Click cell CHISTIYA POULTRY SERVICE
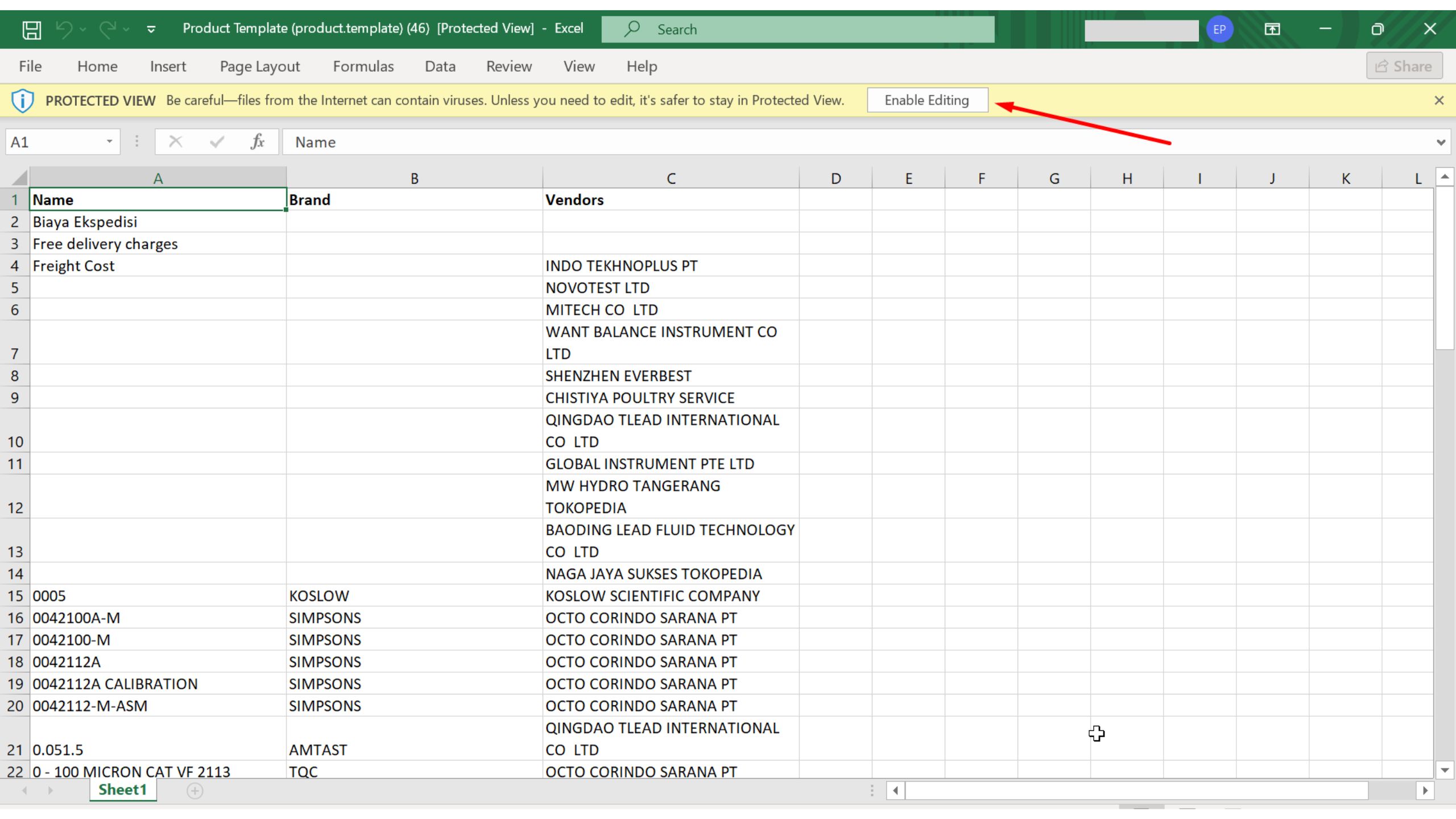Viewport: 1456px width, 819px height. click(671, 398)
